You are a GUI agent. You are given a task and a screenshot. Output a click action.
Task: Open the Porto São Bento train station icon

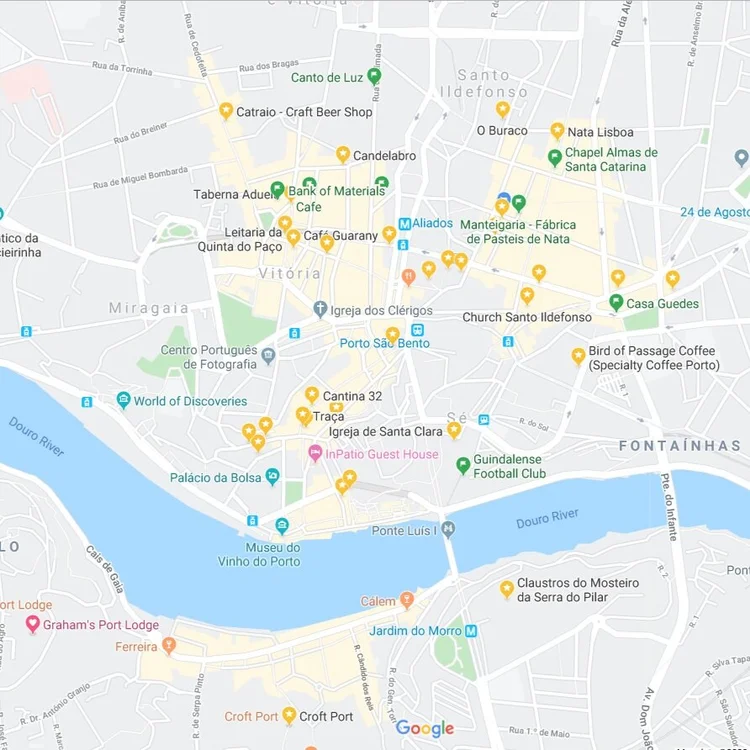coord(418,330)
